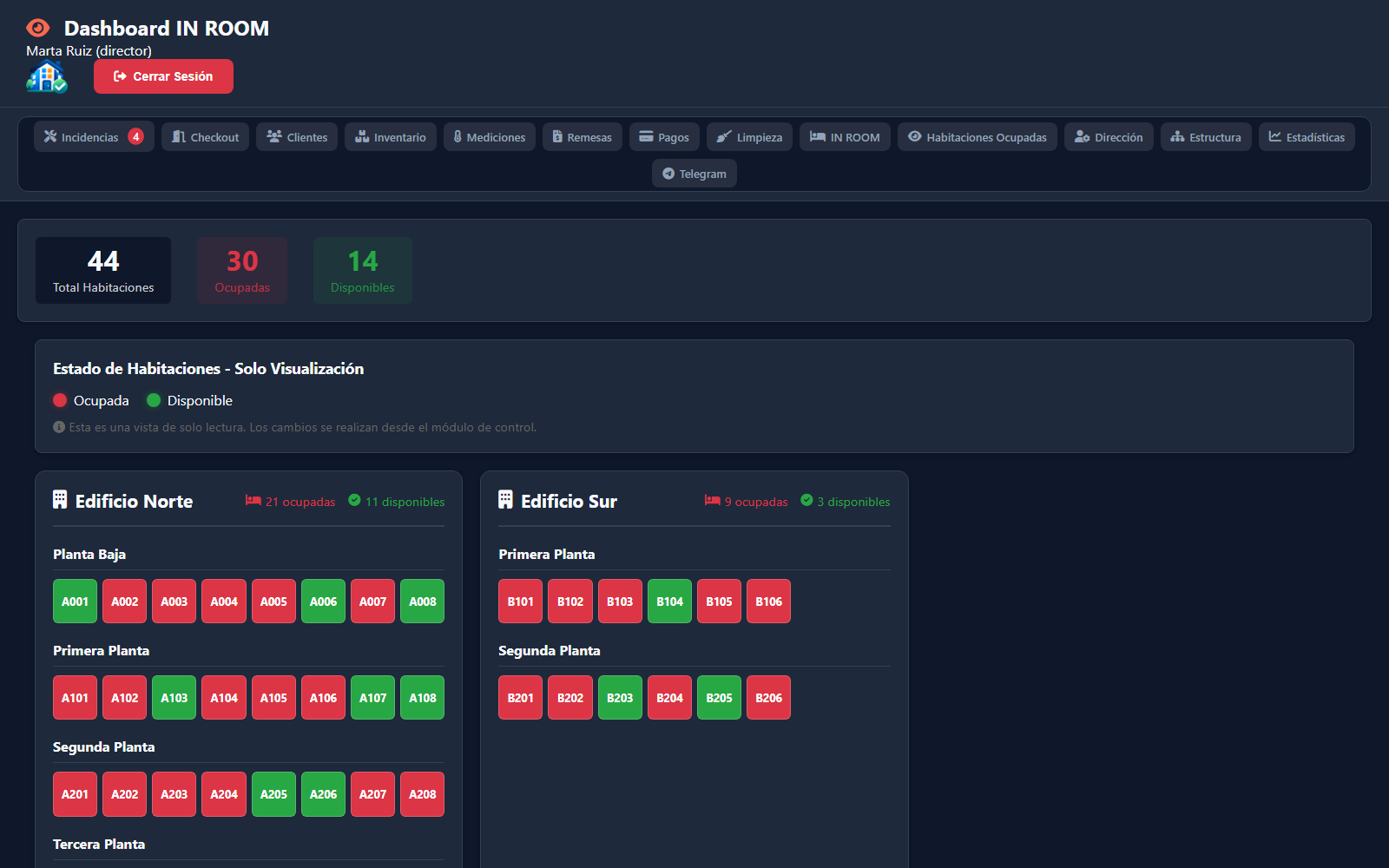The height and width of the screenshot is (868, 1389).
Task: Open Habitaciones Ocupadas
Action: tap(978, 137)
